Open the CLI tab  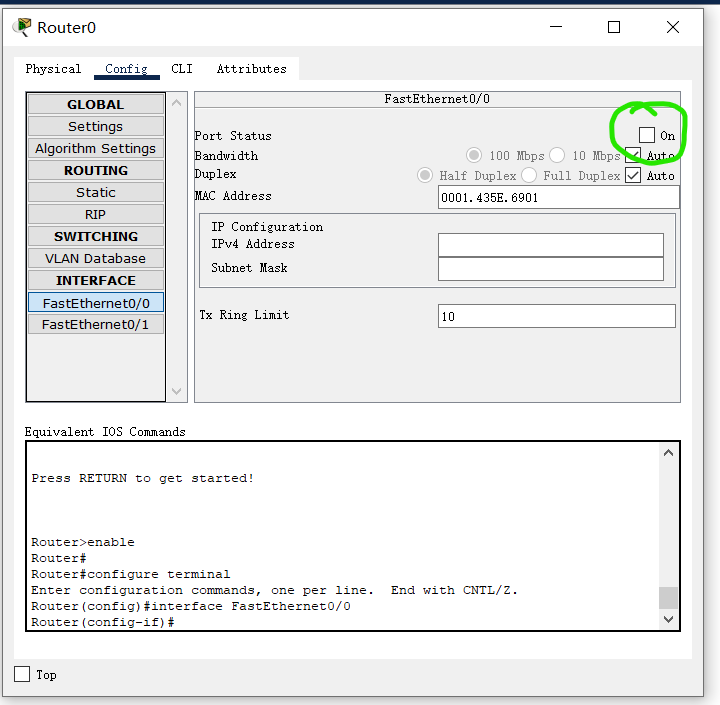pos(182,69)
